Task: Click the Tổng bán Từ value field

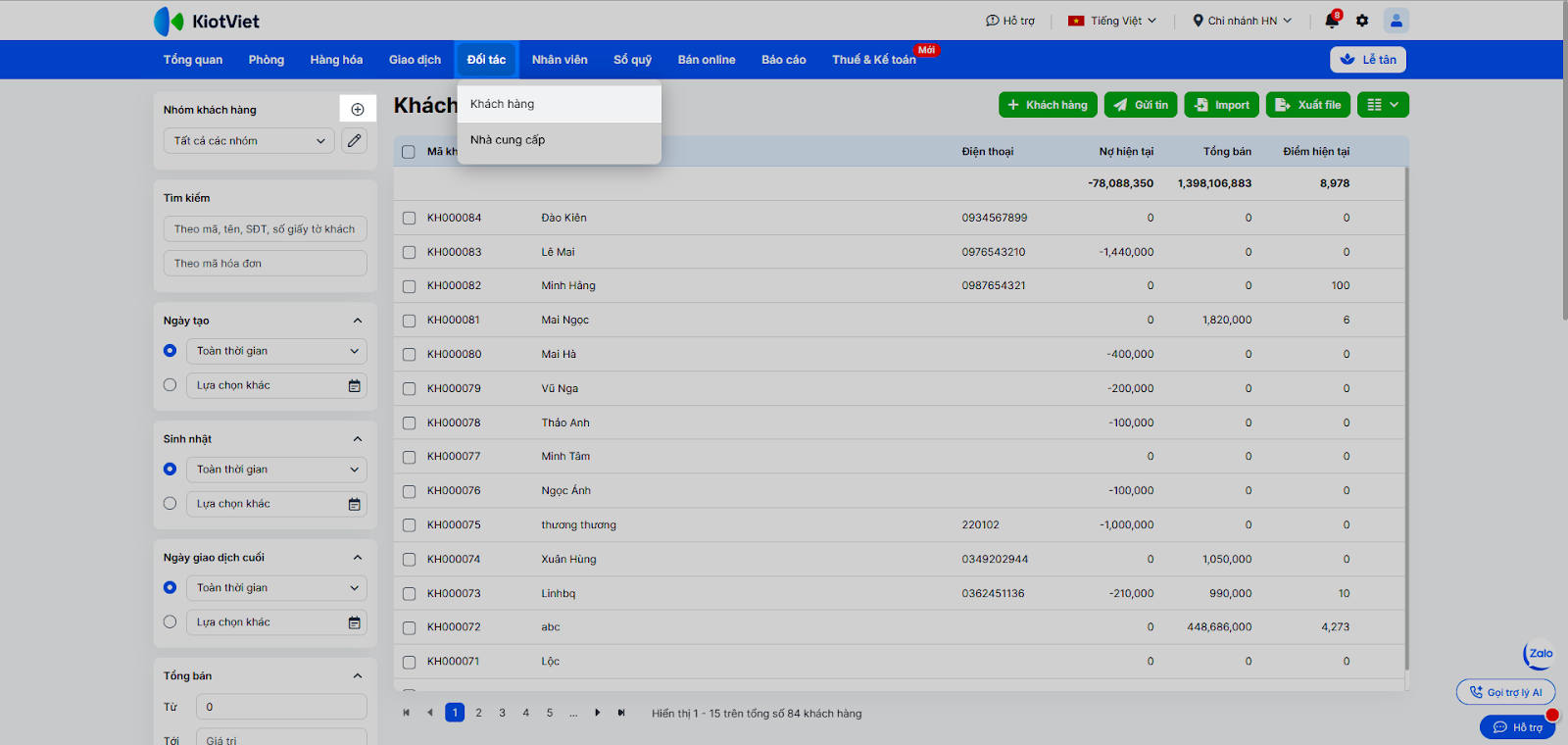Action: coord(282,707)
